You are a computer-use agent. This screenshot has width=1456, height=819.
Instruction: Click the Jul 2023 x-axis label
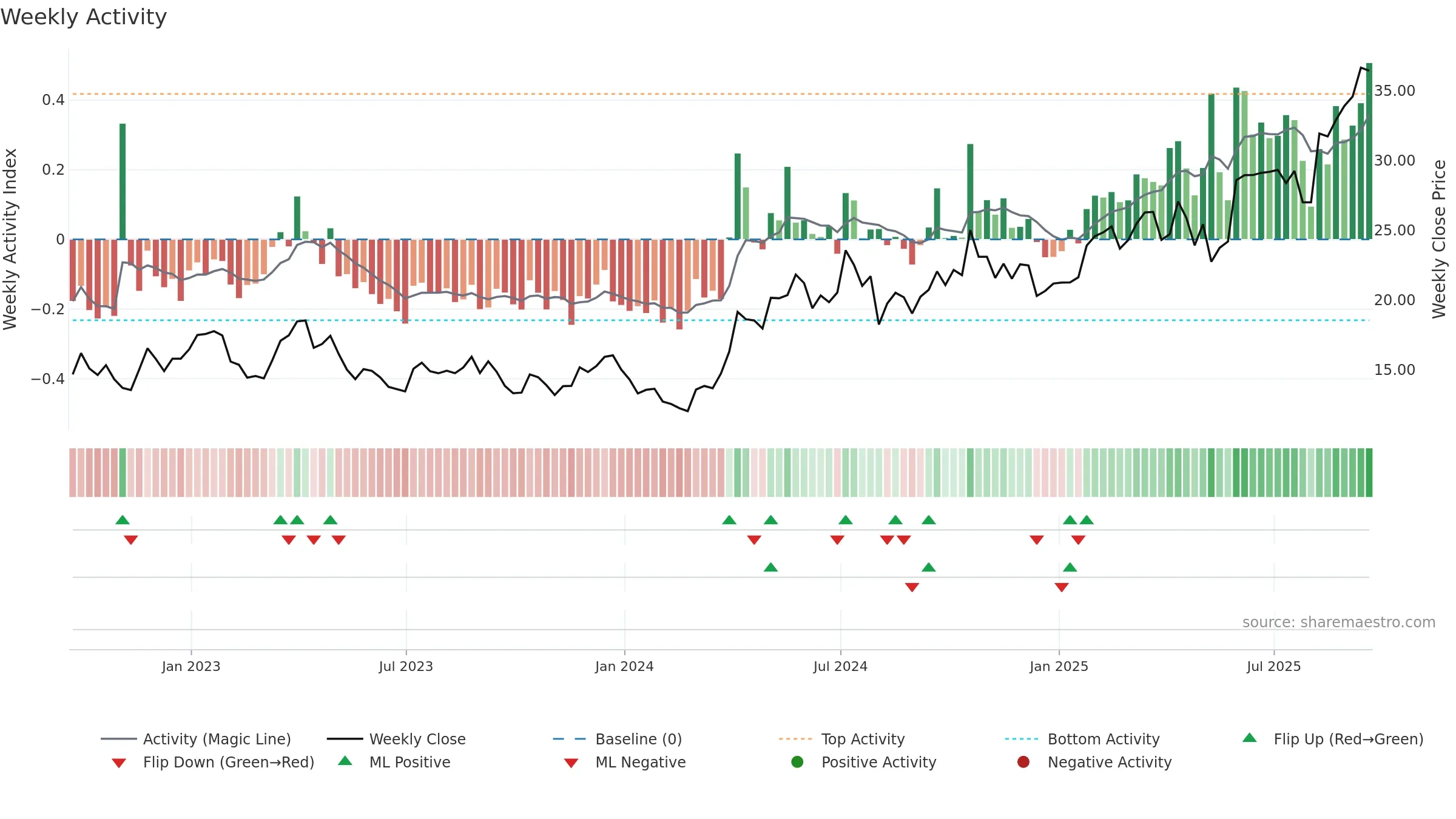click(406, 666)
